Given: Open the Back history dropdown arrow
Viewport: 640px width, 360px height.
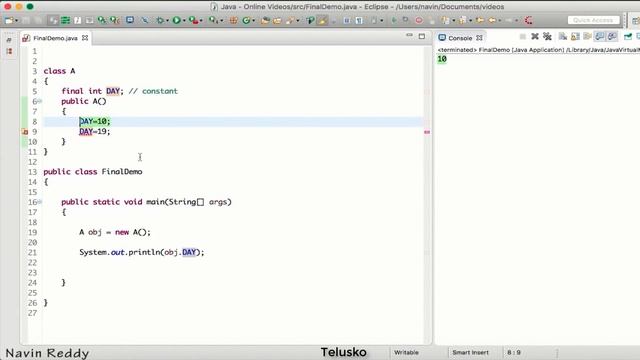Looking at the screenshot, I should [500, 20].
